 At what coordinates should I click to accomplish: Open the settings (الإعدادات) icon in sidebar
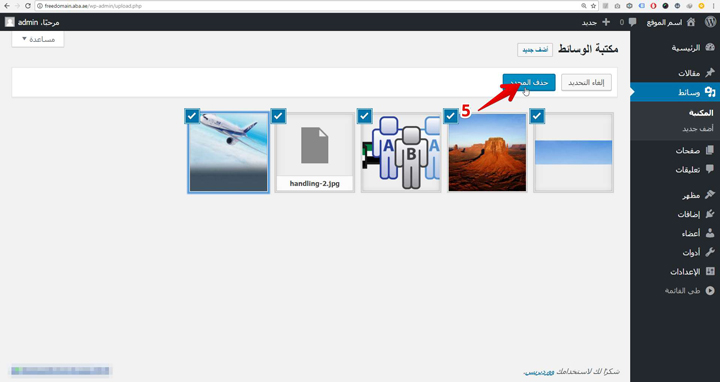click(x=710, y=271)
